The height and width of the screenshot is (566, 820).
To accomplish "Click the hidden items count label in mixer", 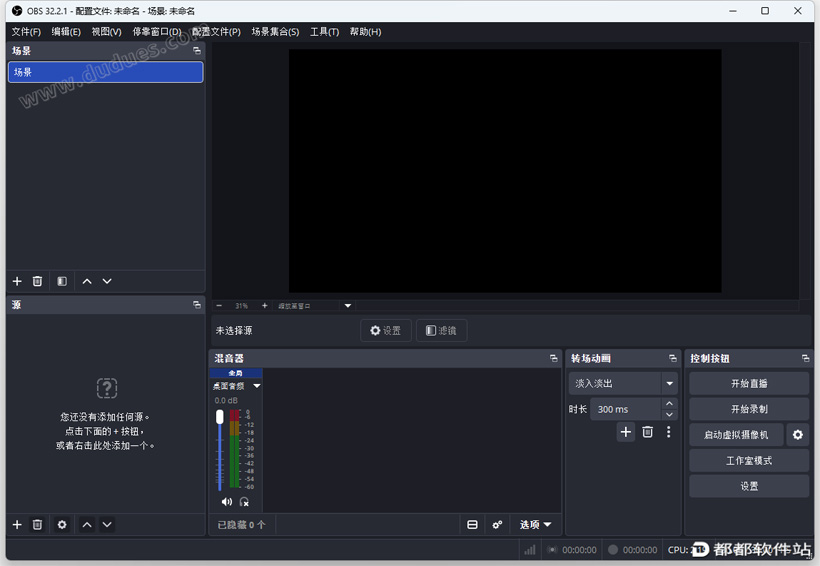I will click(x=241, y=525).
